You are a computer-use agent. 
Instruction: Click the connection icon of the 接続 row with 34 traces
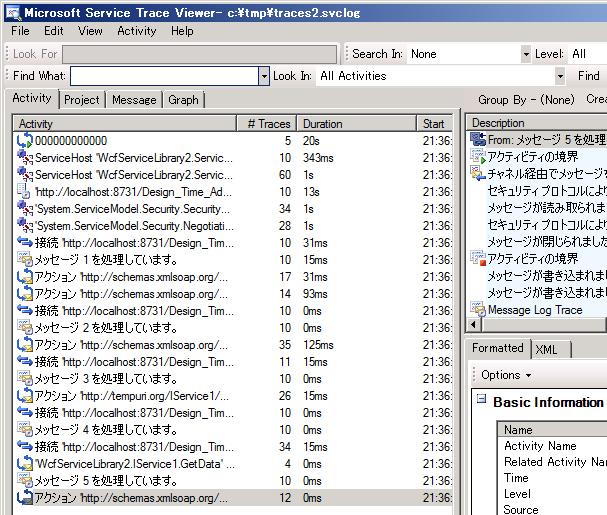(x=25, y=446)
